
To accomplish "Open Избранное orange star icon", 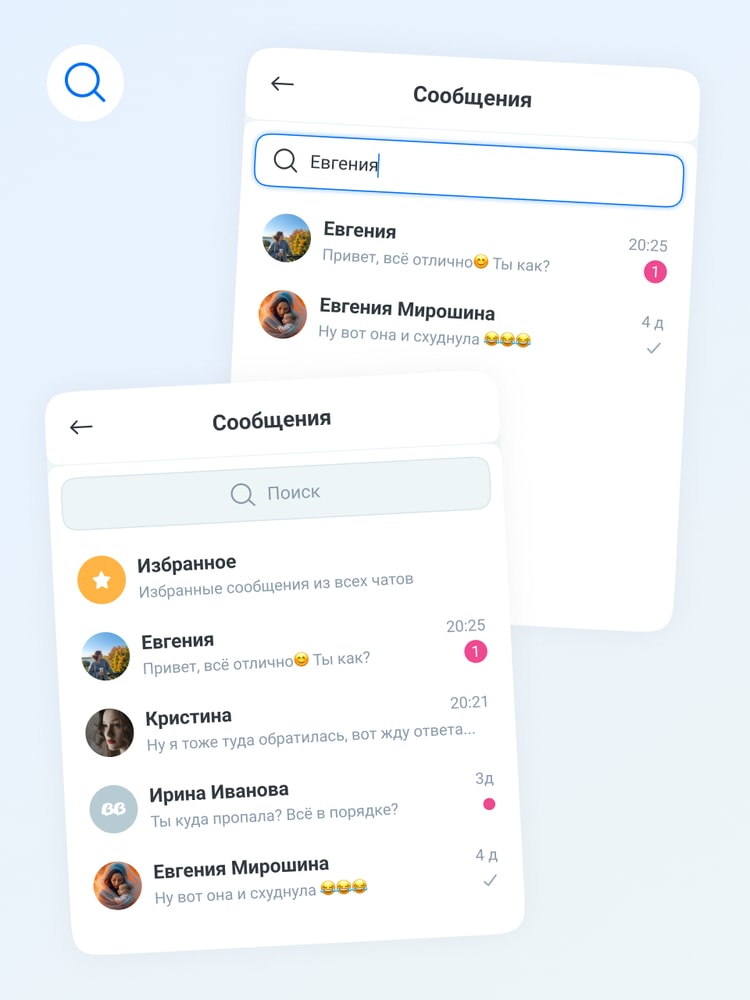I will point(101,579).
